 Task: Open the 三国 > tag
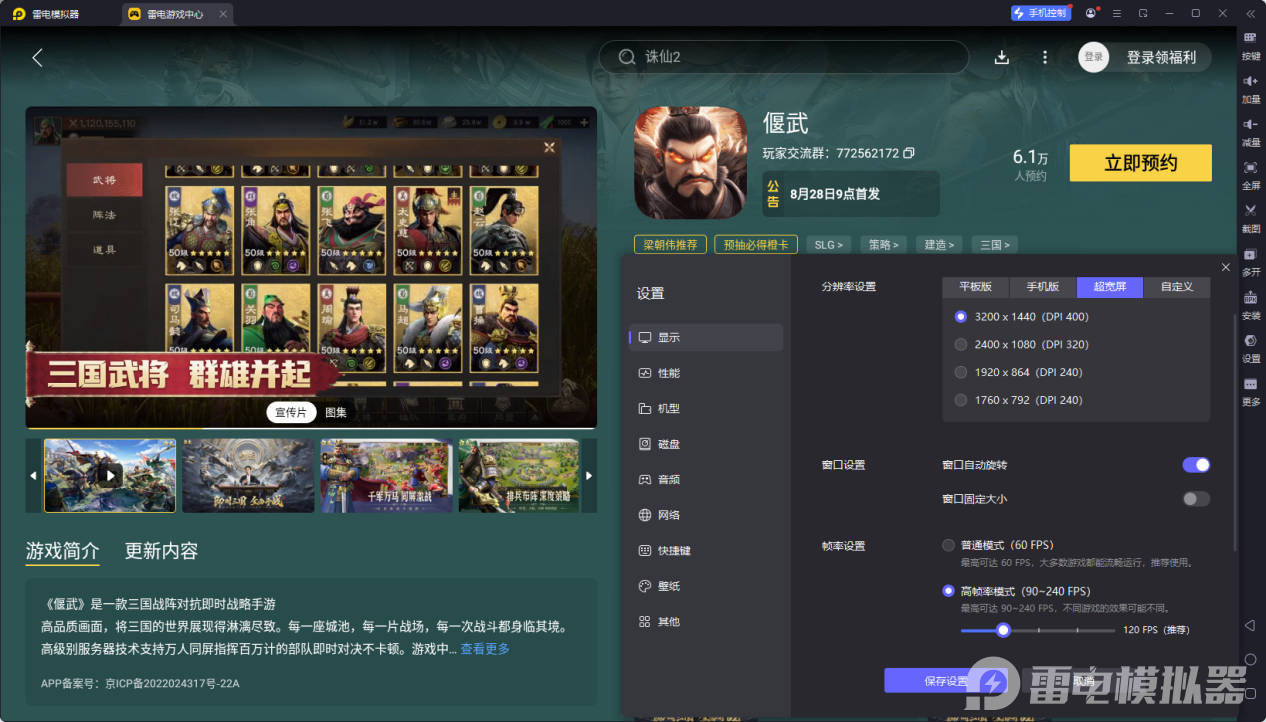pyautogui.click(x=995, y=244)
